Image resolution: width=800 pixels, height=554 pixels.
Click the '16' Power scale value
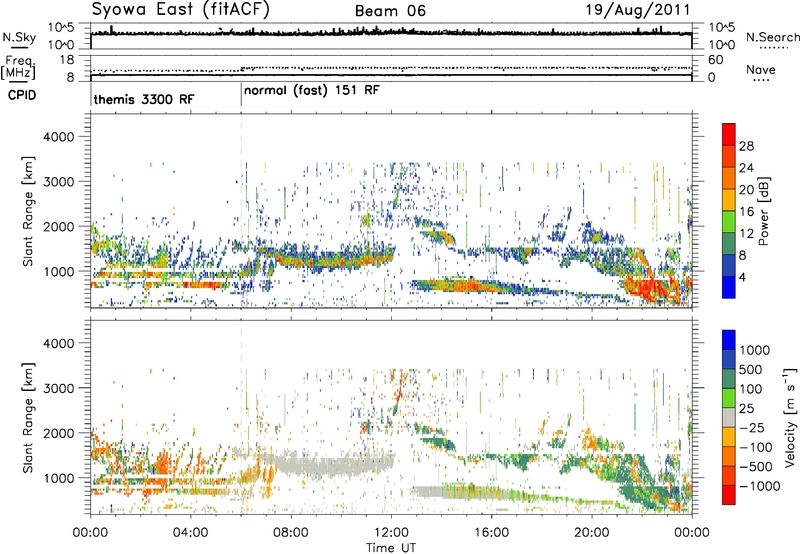[746, 212]
